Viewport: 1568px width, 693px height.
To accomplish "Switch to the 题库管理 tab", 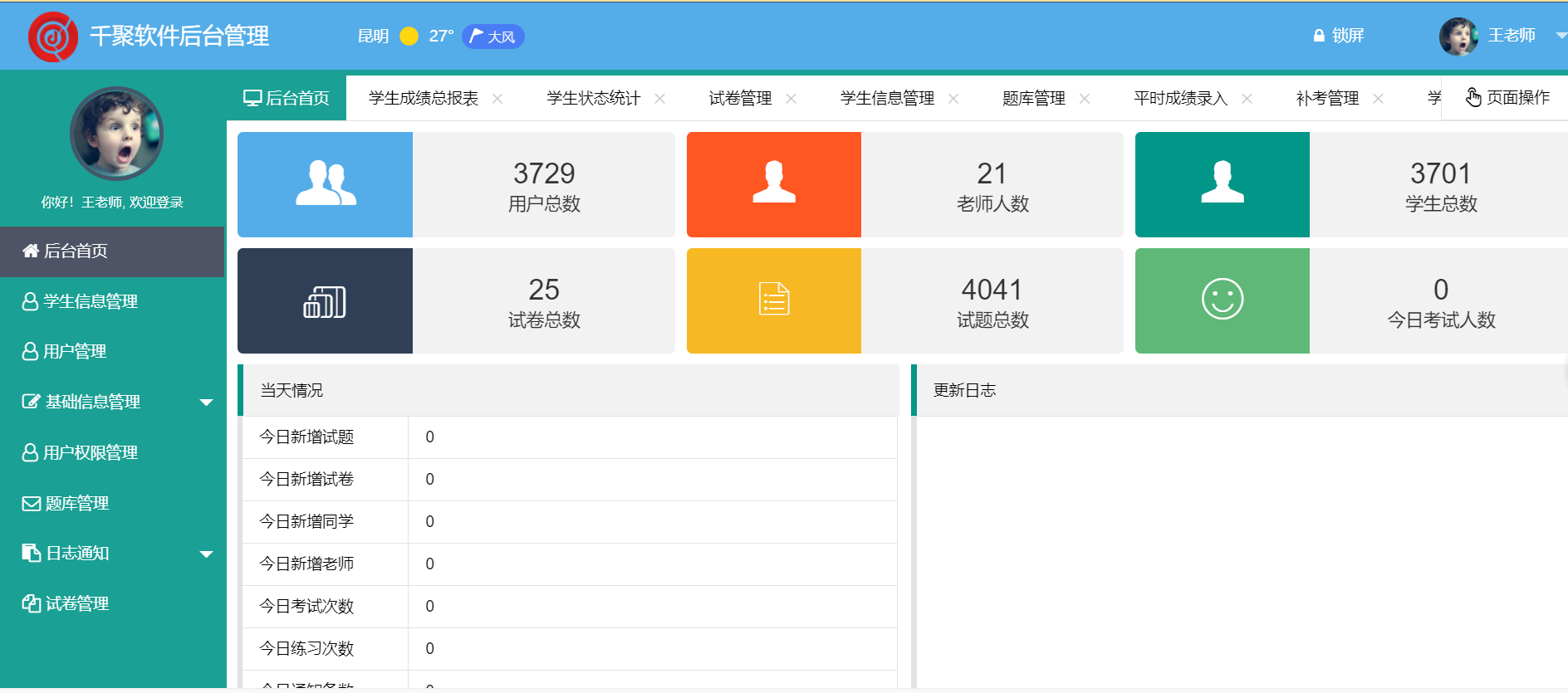I will [1033, 99].
